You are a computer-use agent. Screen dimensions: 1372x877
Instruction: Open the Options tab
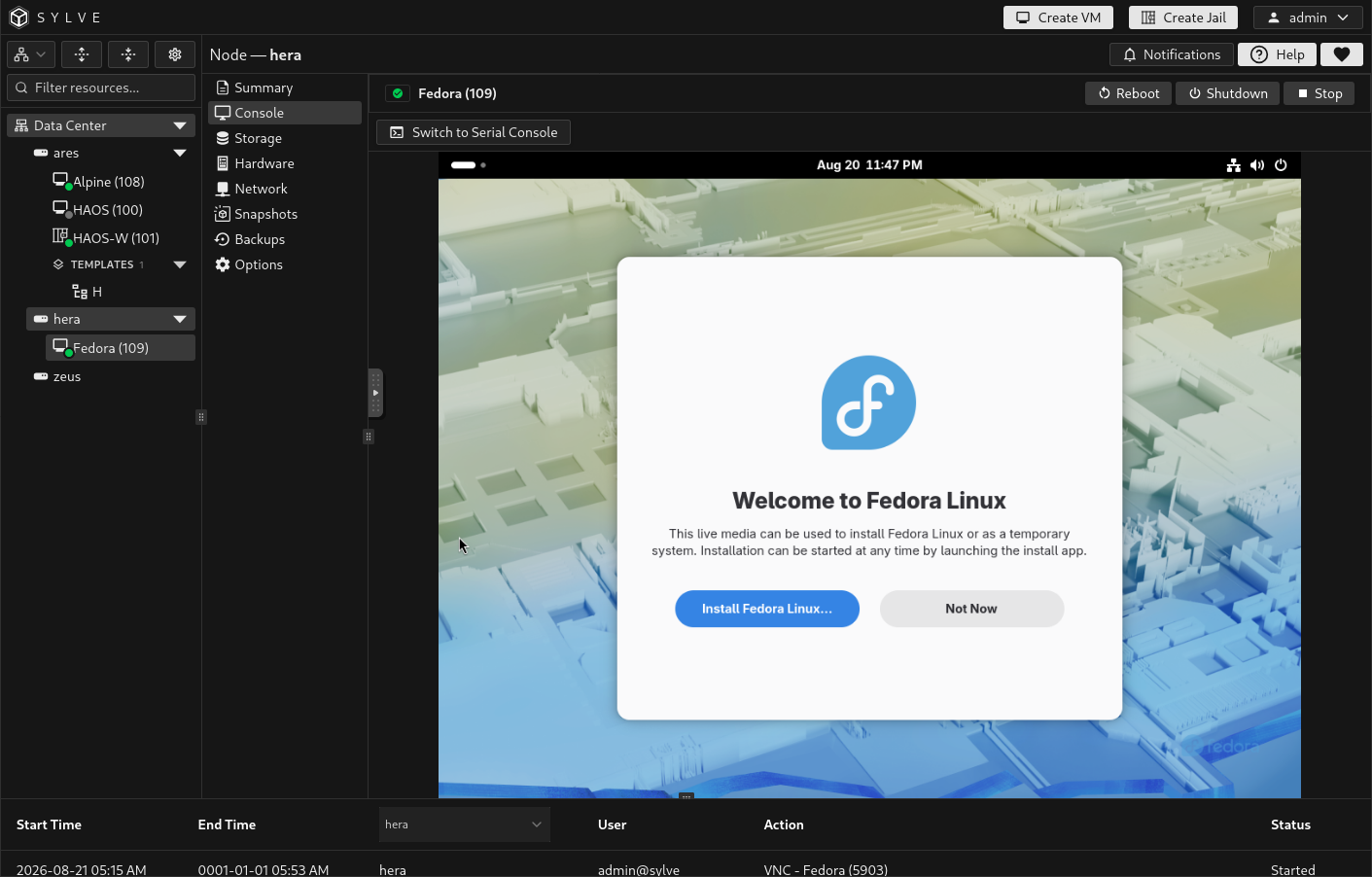[x=285, y=264]
